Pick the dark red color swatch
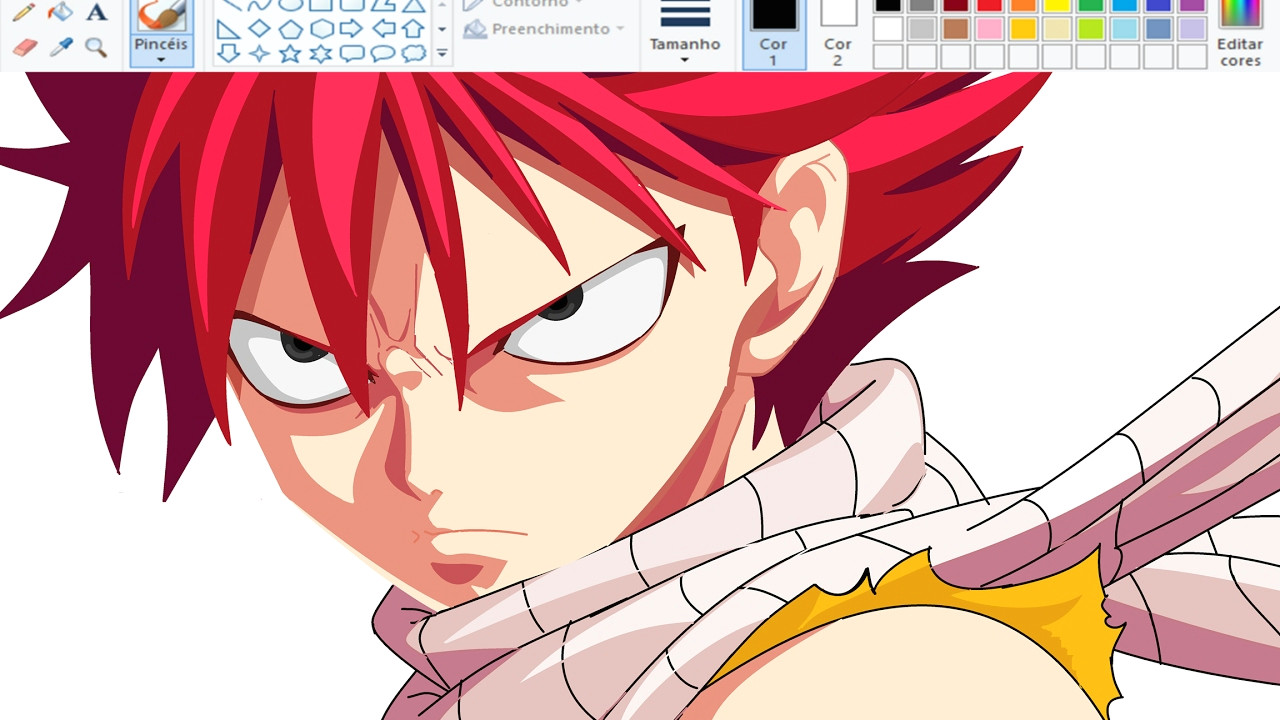 956,5
